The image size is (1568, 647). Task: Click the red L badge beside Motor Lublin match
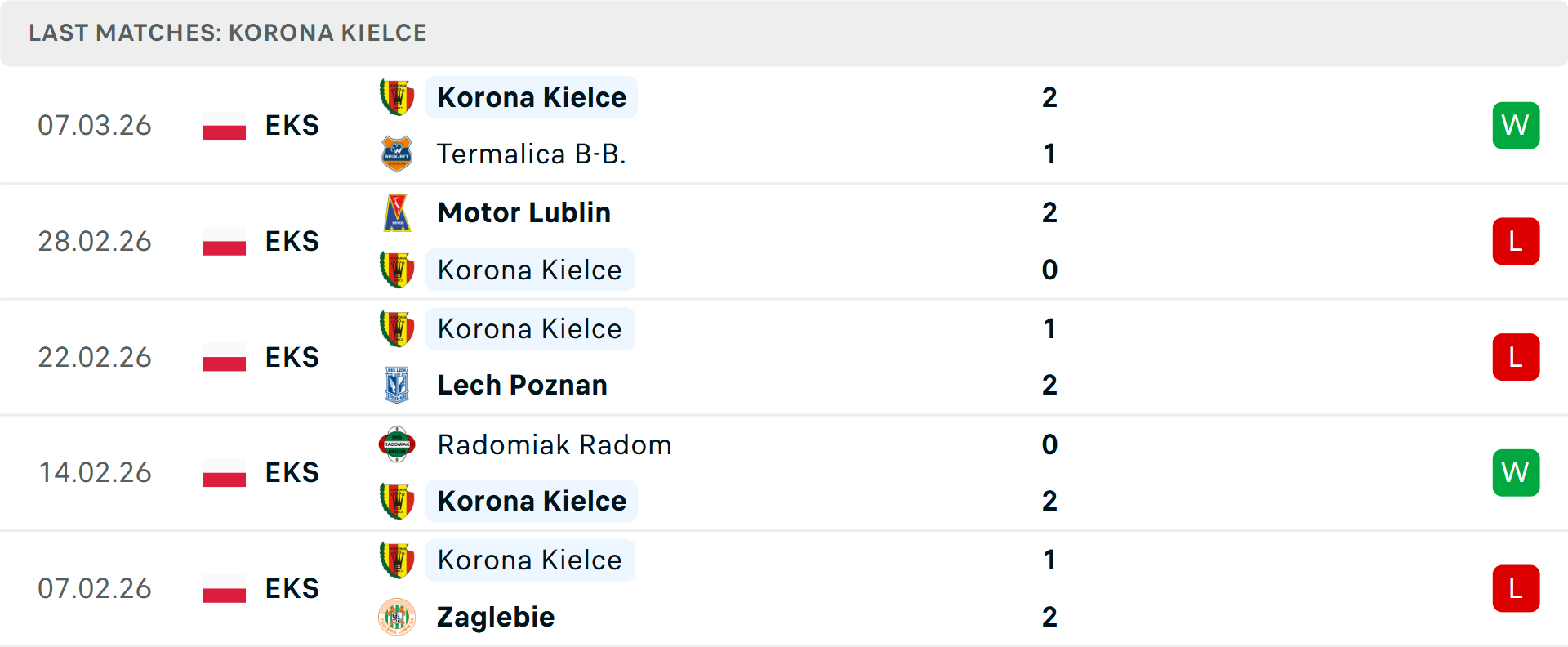(1516, 241)
